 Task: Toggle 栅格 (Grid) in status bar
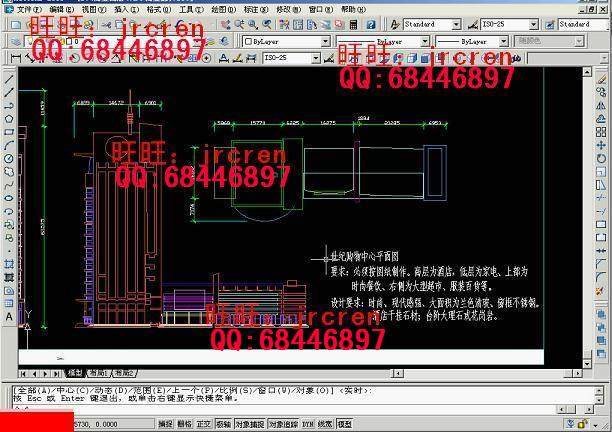click(x=185, y=424)
